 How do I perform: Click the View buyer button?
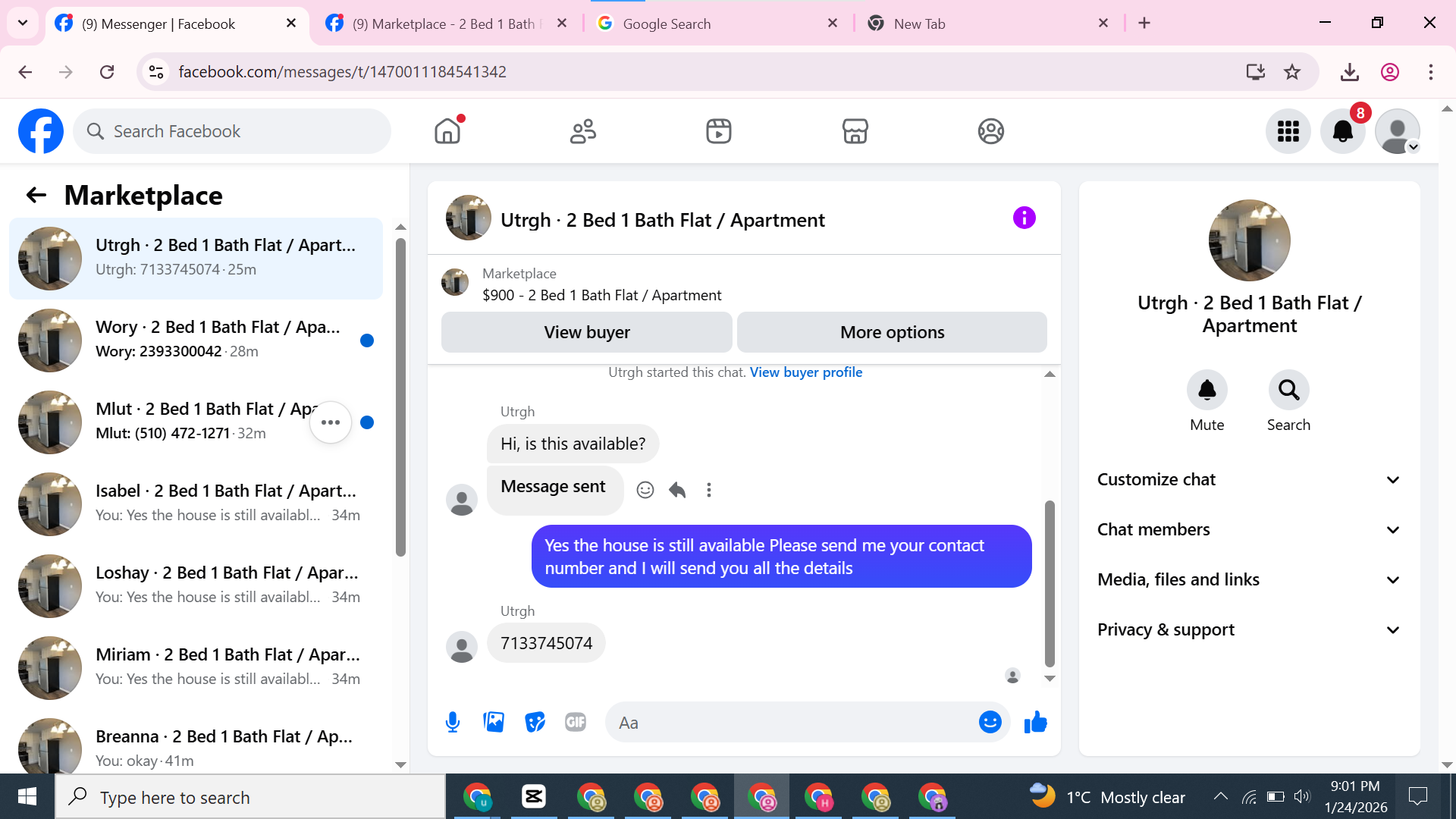pos(586,332)
